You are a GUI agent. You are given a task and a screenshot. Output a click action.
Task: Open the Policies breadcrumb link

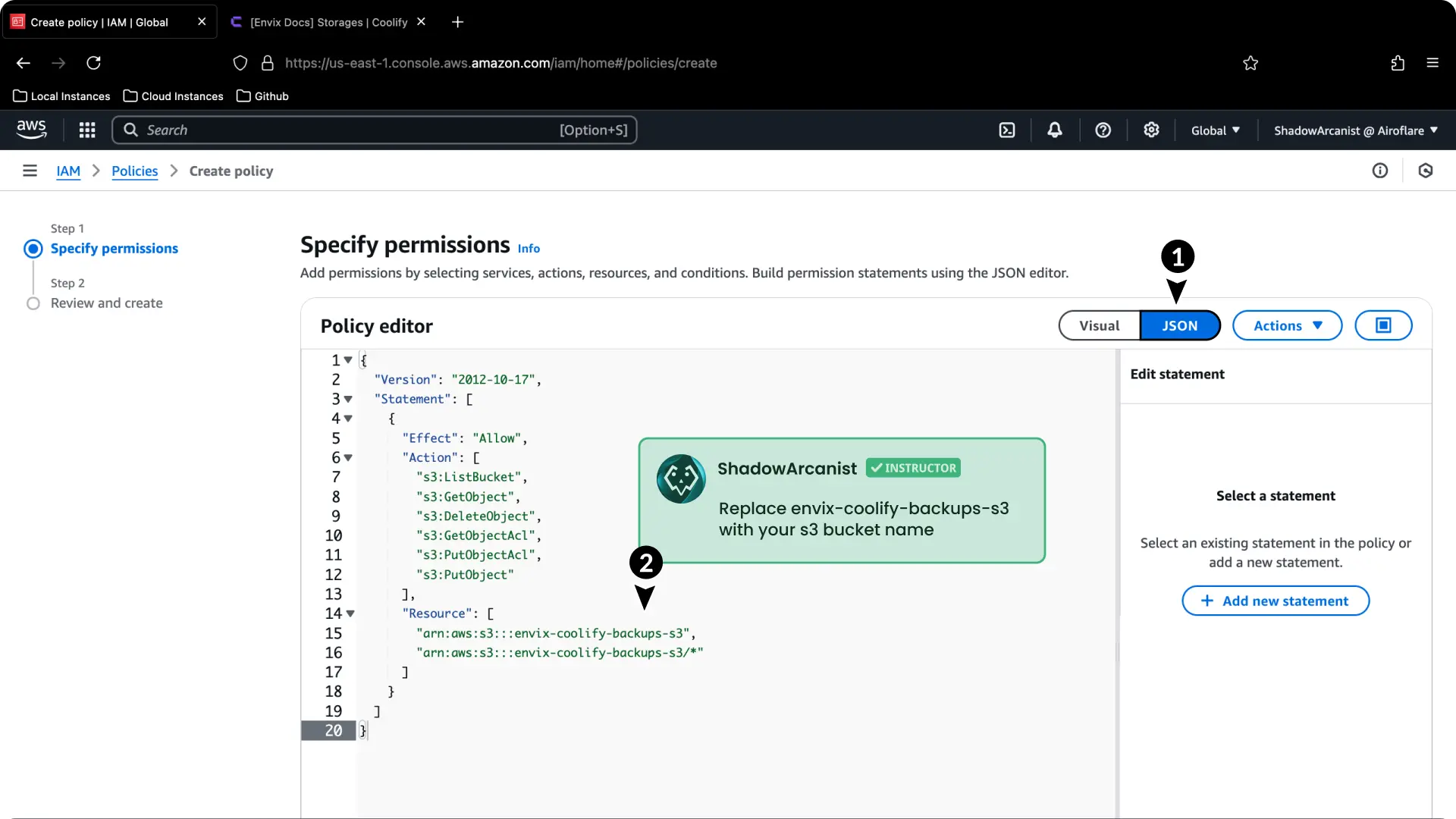click(134, 171)
